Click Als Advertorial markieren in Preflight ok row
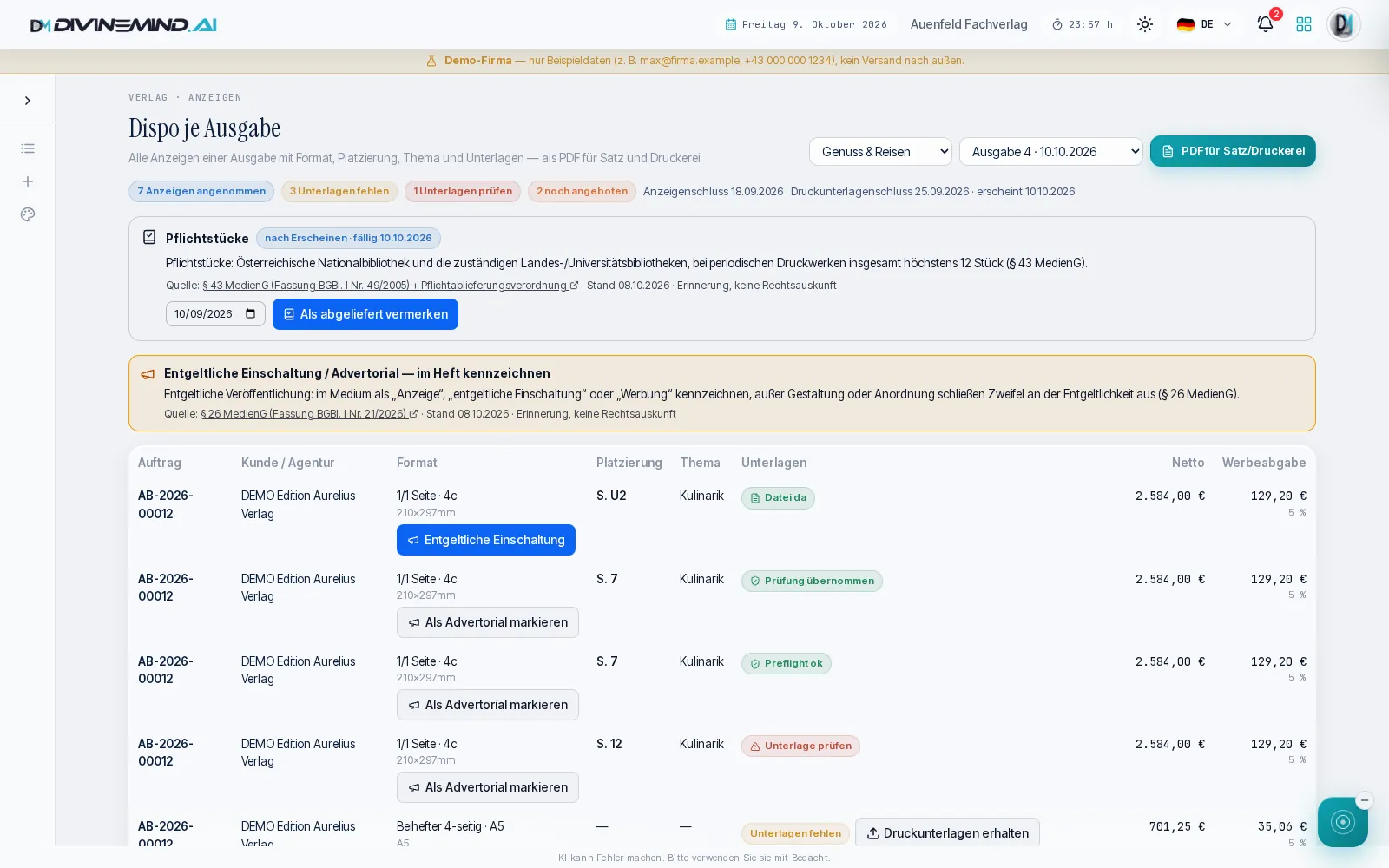Screen dimensions: 1389x868 488,705
